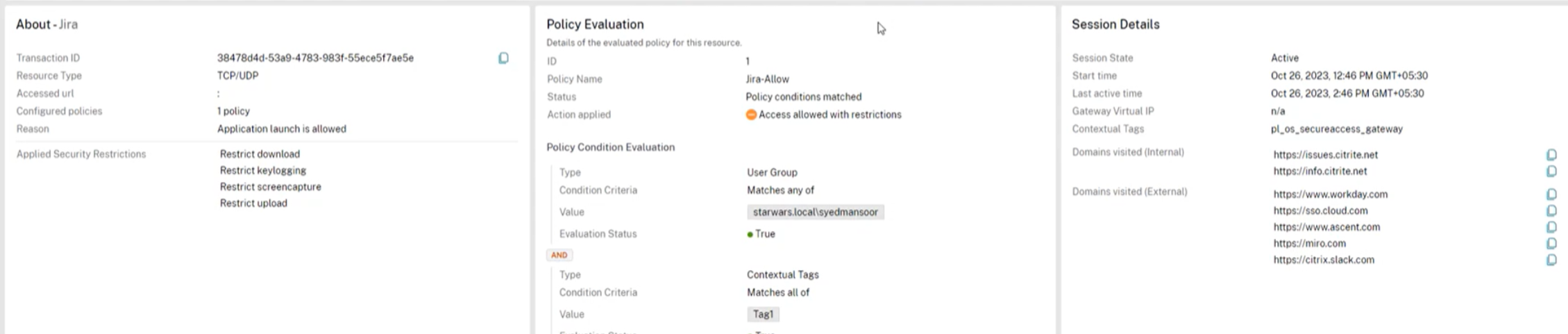
Task: Copy the citrix.slack.com domain URL
Action: pyautogui.click(x=1551, y=260)
